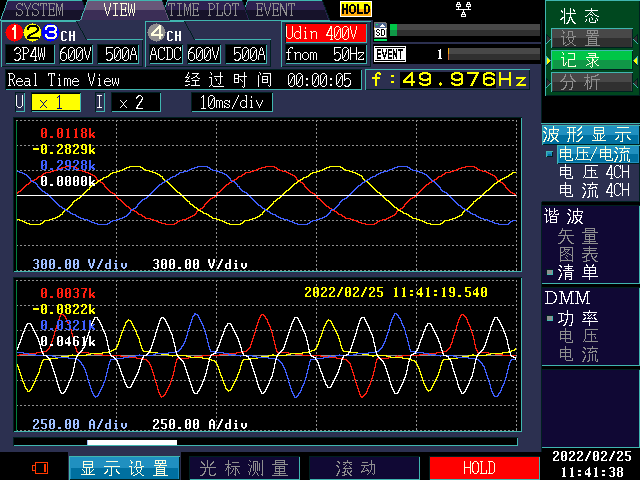
Task: Click the SD card status icon
Action: pyautogui.click(x=380, y=31)
